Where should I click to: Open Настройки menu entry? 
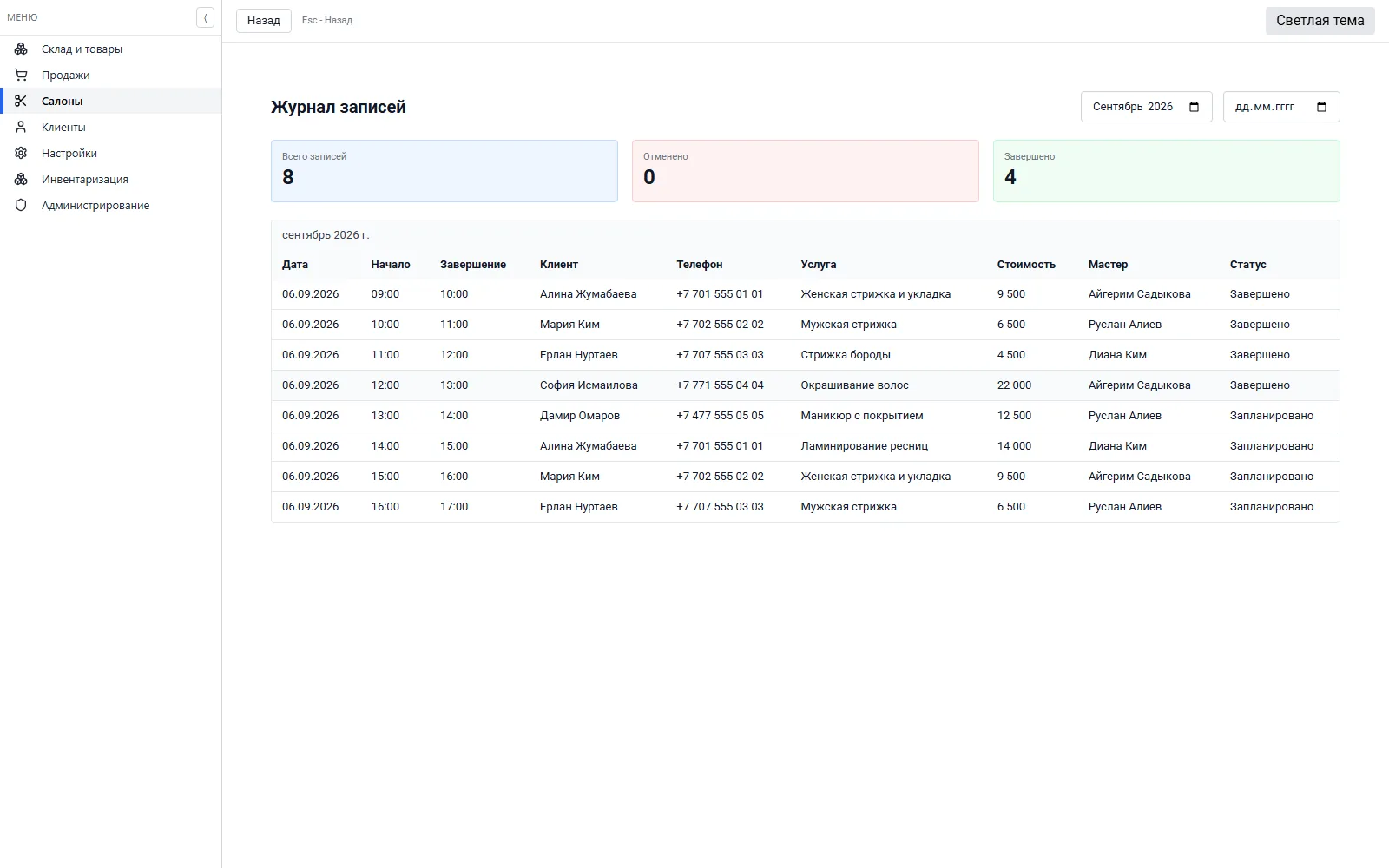(x=111, y=153)
